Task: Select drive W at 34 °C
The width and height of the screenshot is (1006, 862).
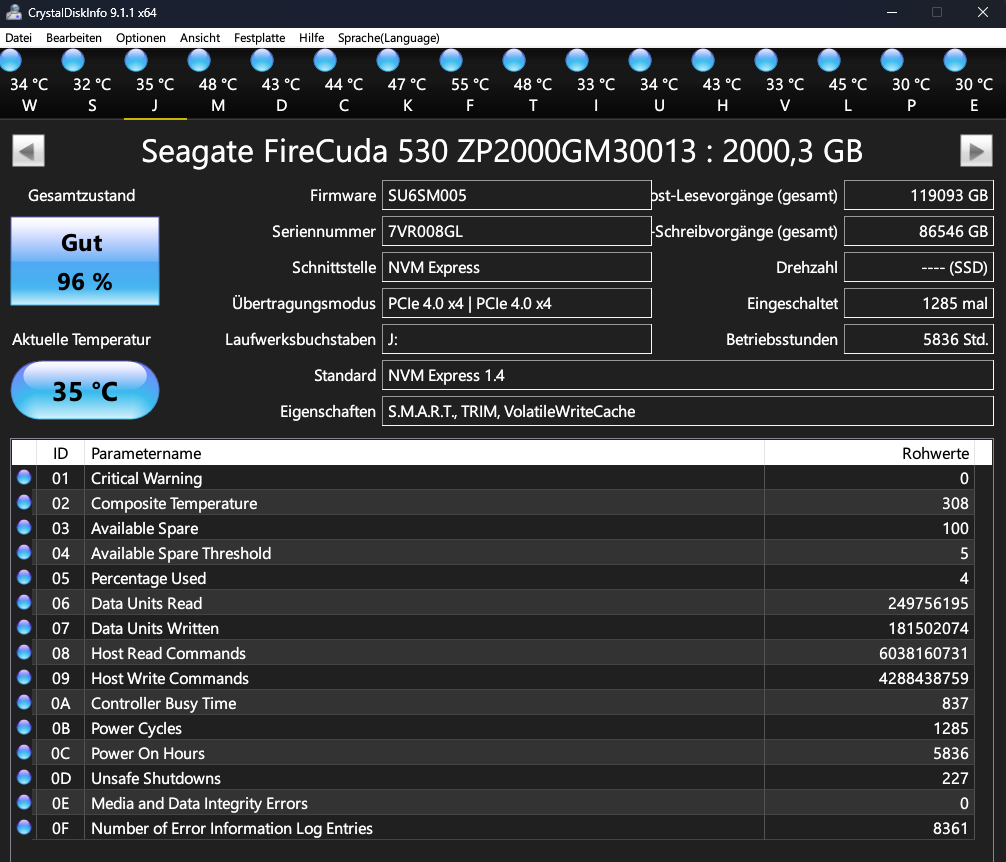Action: pos(29,83)
